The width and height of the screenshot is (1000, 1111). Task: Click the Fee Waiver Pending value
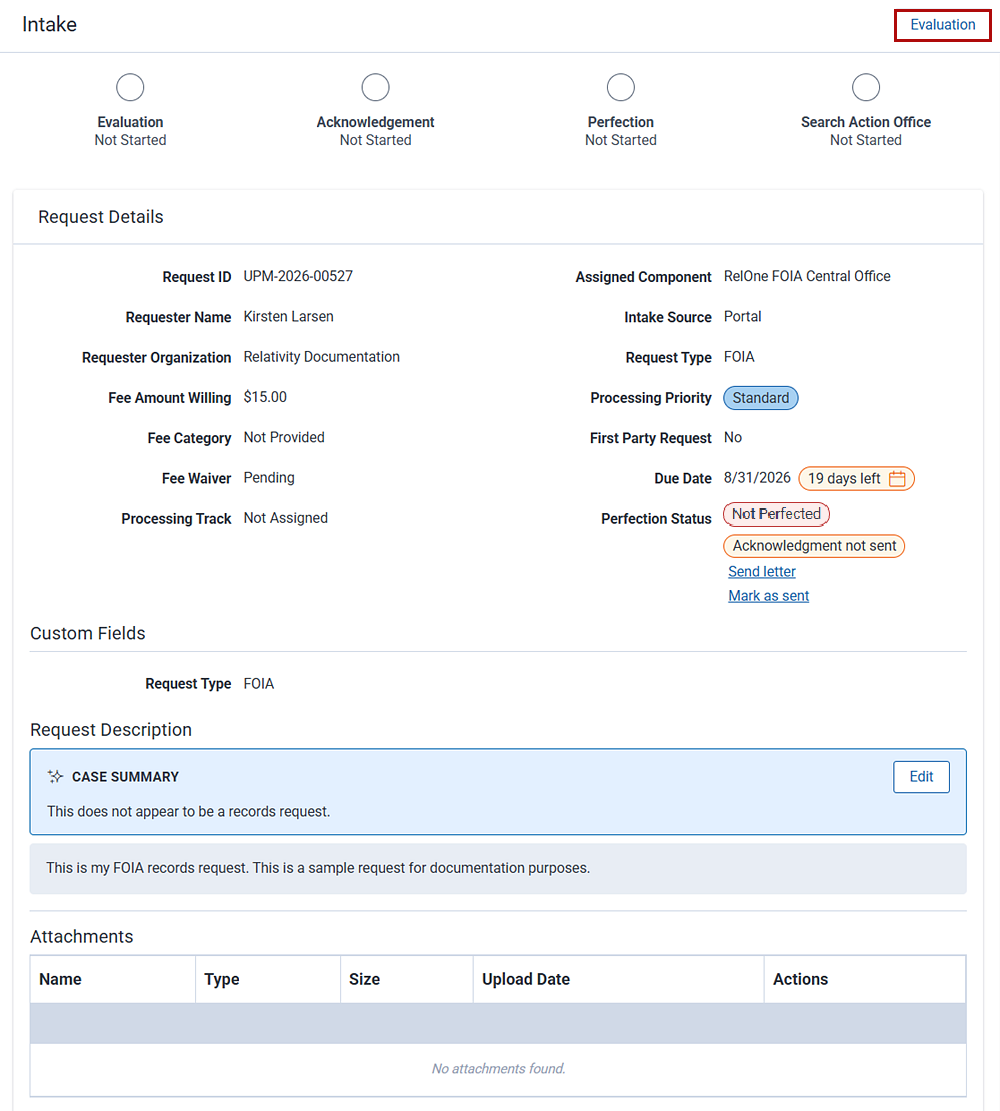coord(269,478)
